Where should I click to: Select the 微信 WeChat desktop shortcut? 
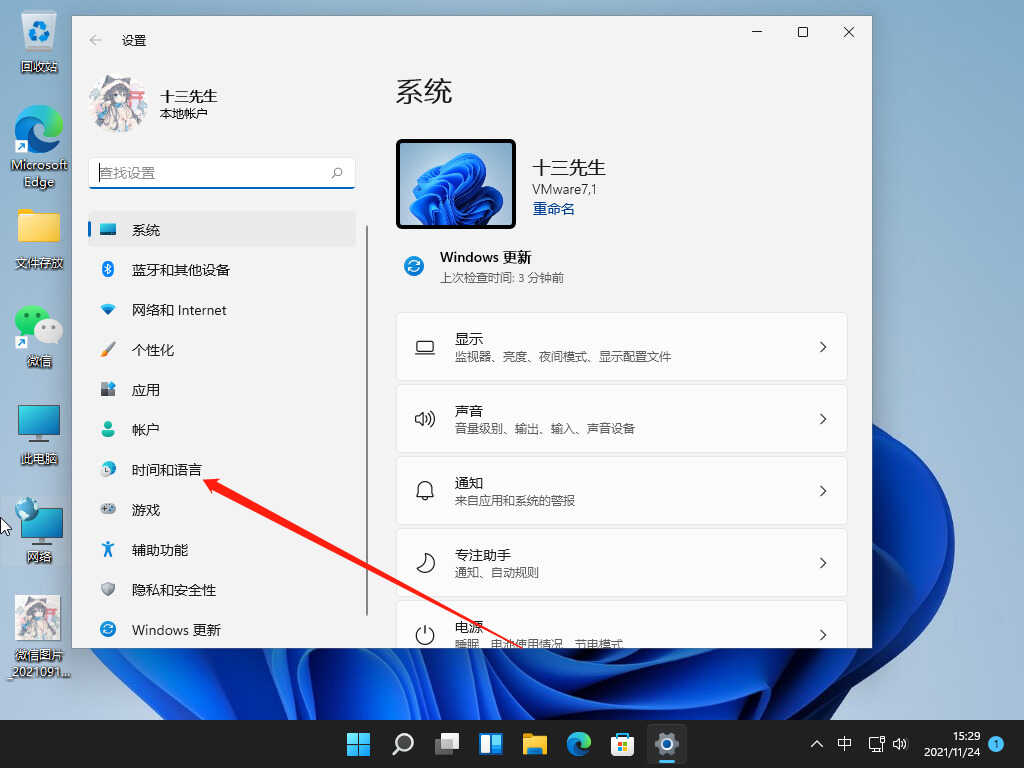[39, 336]
